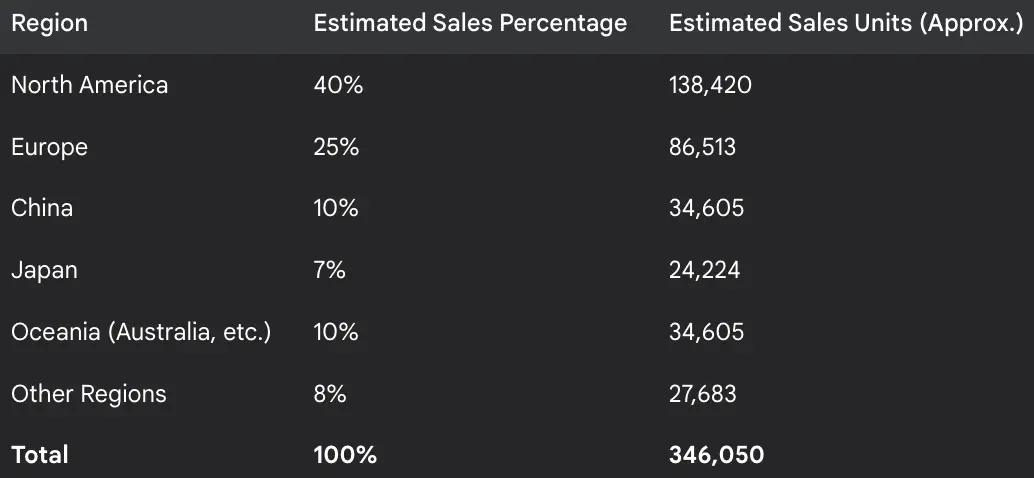Select Oceania's 10% percentage cell

coord(336,332)
